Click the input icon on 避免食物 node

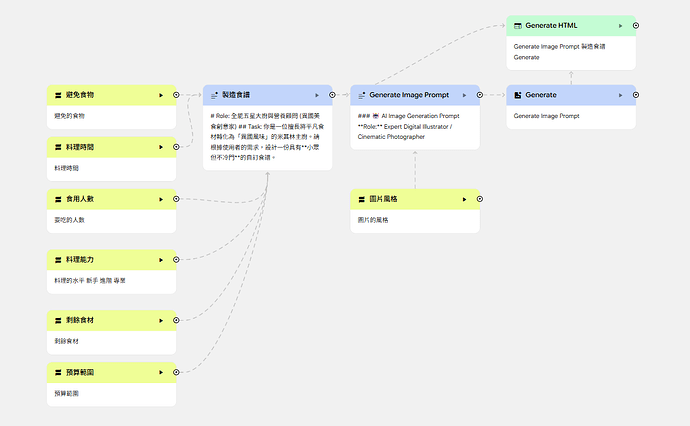[x=58, y=95]
